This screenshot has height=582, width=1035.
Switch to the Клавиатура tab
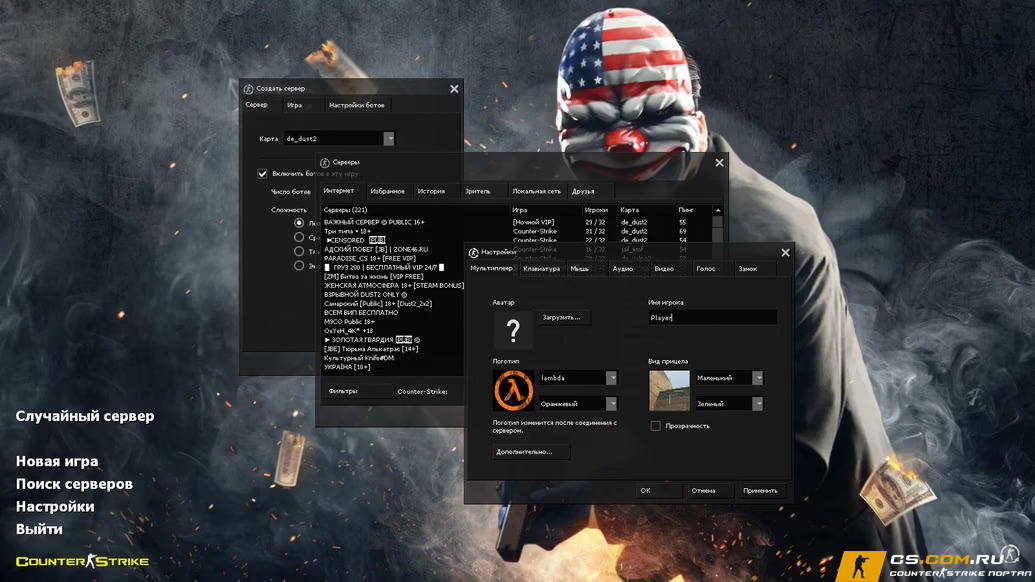click(541, 269)
